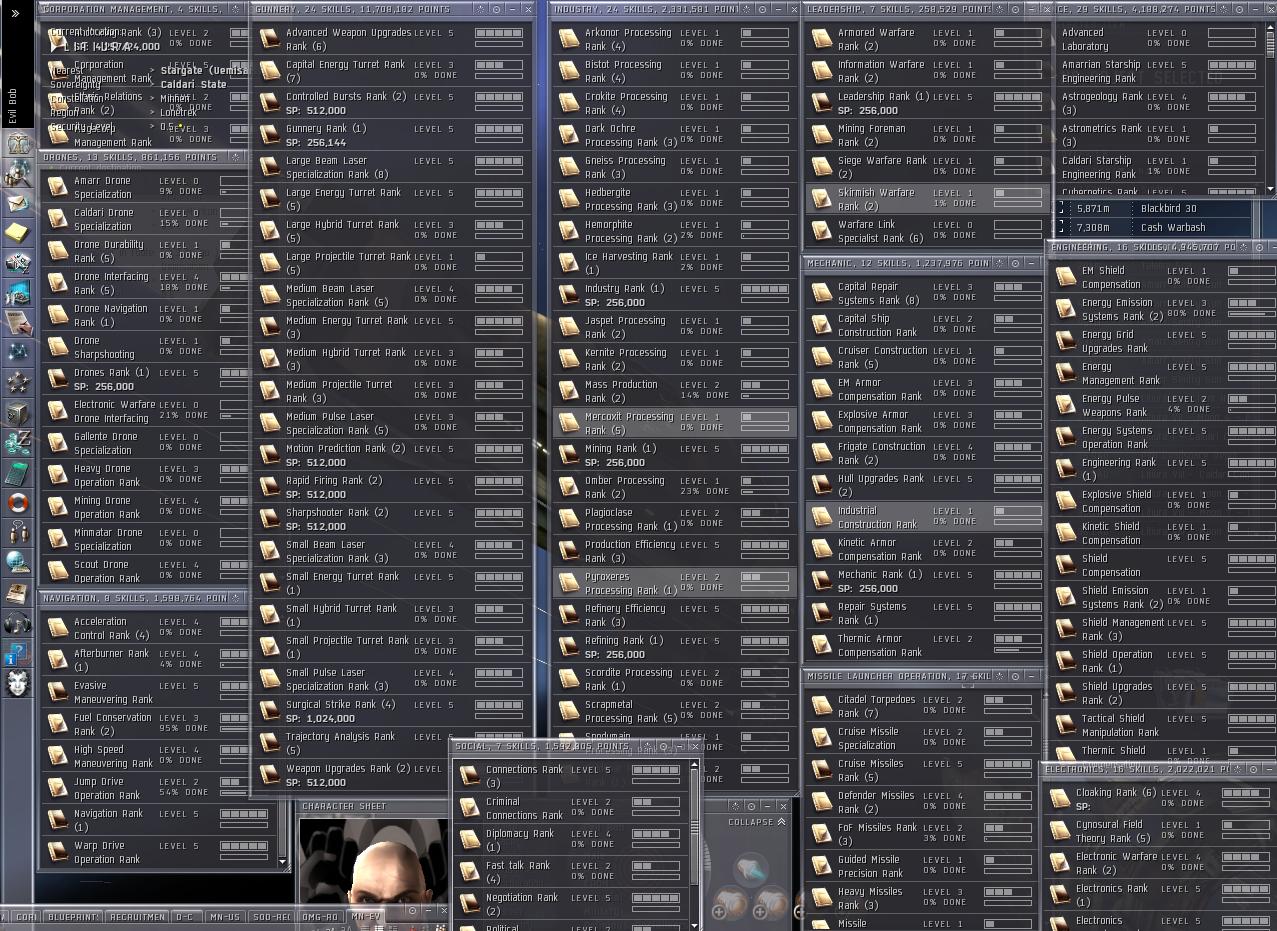Toggle the pin on the Engineering window header

[x=1243, y=247]
